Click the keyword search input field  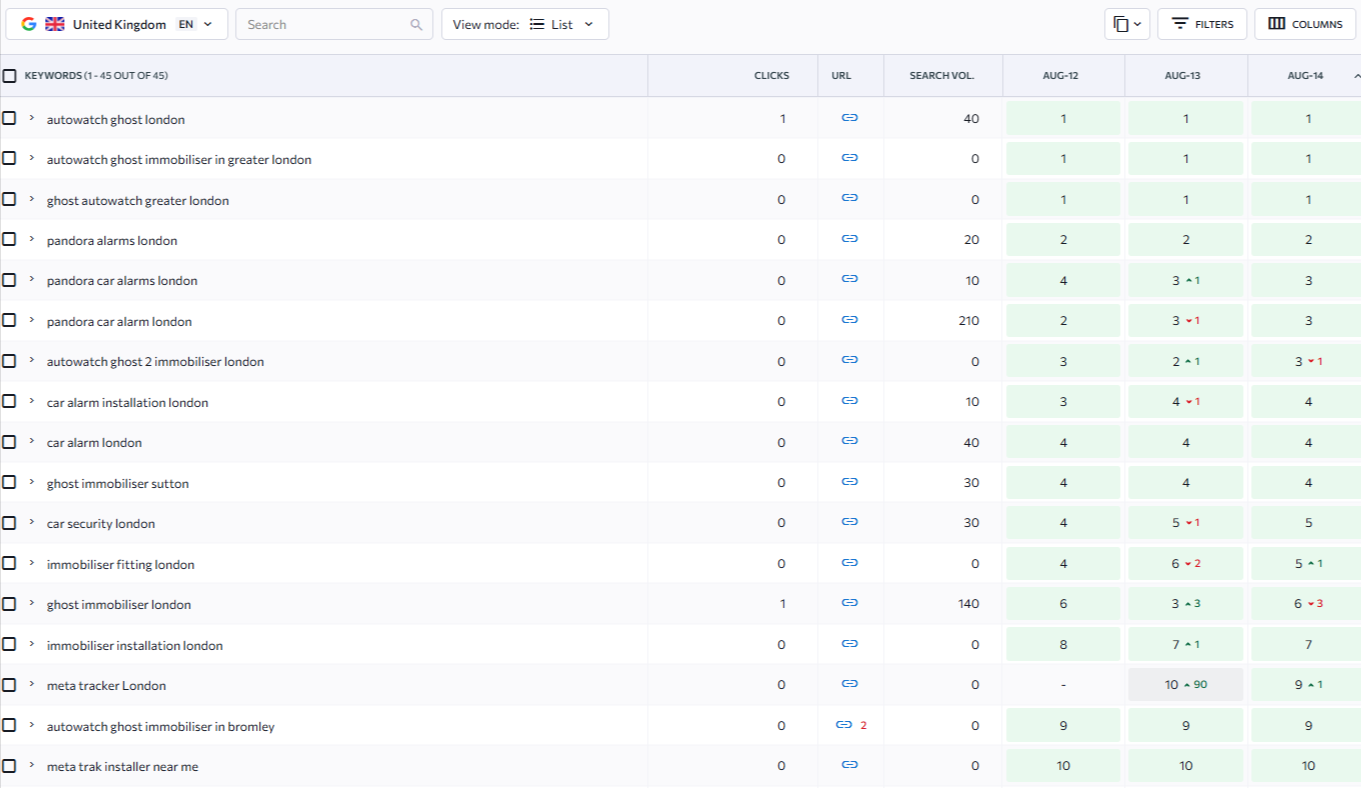click(x=334, y=24)
